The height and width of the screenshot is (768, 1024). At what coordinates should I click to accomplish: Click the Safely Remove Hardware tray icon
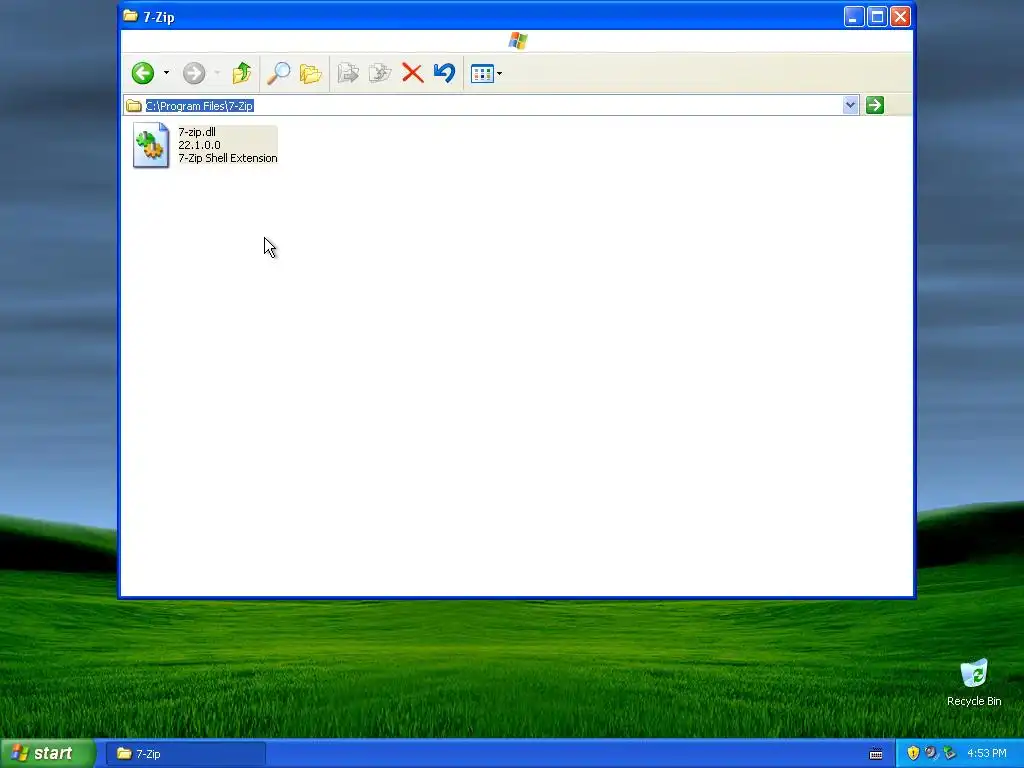[949, 753]
